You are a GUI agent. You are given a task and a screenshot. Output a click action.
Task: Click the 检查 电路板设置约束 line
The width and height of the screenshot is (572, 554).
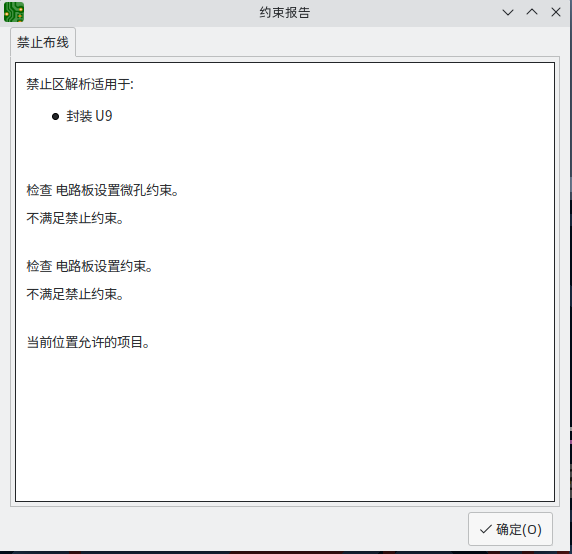(89, 266)
